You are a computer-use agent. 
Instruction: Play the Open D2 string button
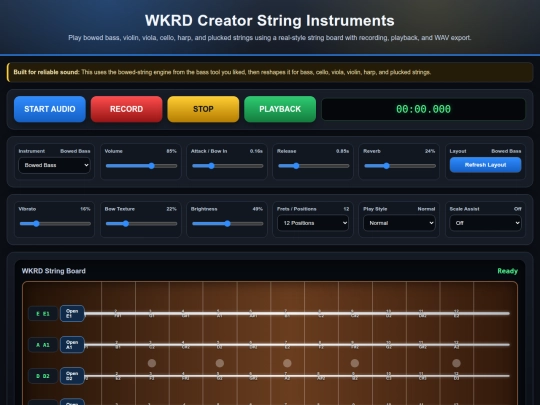[72, 376]
